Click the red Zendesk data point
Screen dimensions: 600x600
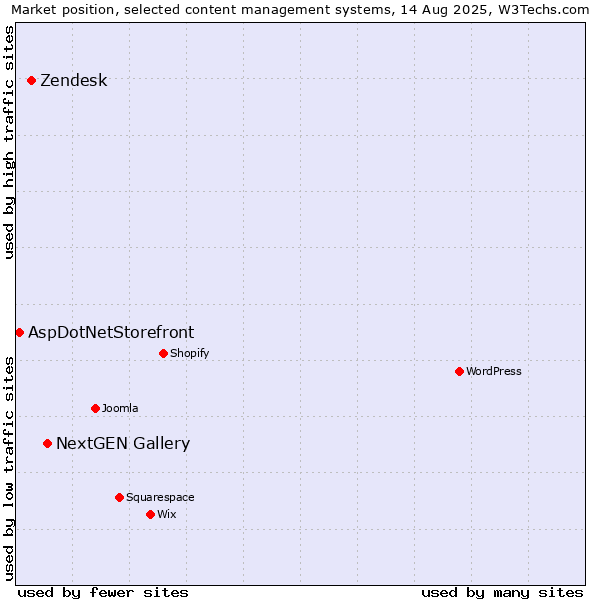(x=32, y=80)
